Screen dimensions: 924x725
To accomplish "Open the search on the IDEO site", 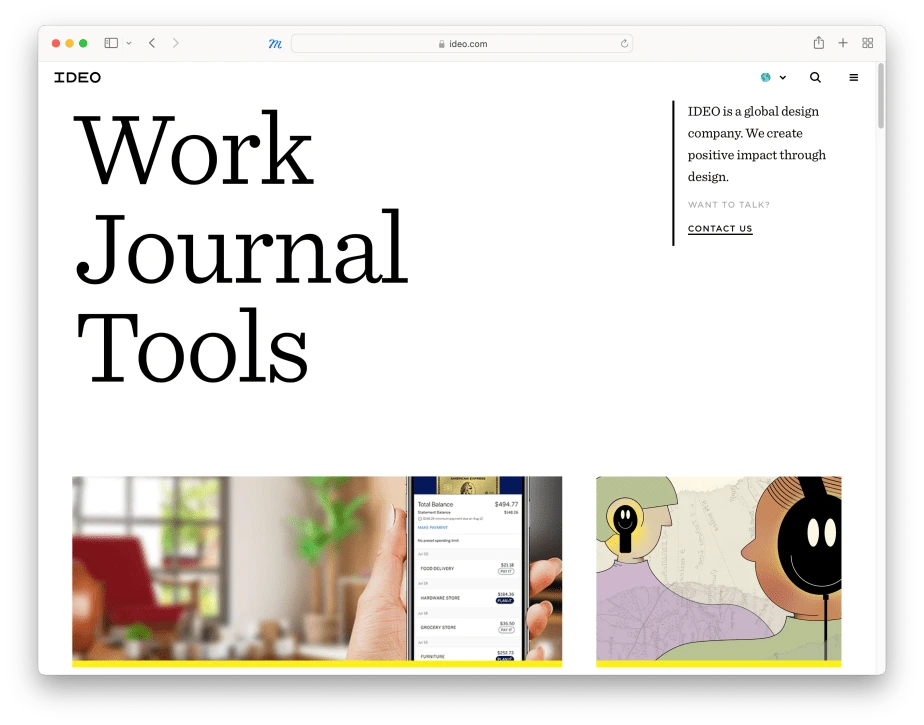I will pyautogui.click(x=815, y=77).
